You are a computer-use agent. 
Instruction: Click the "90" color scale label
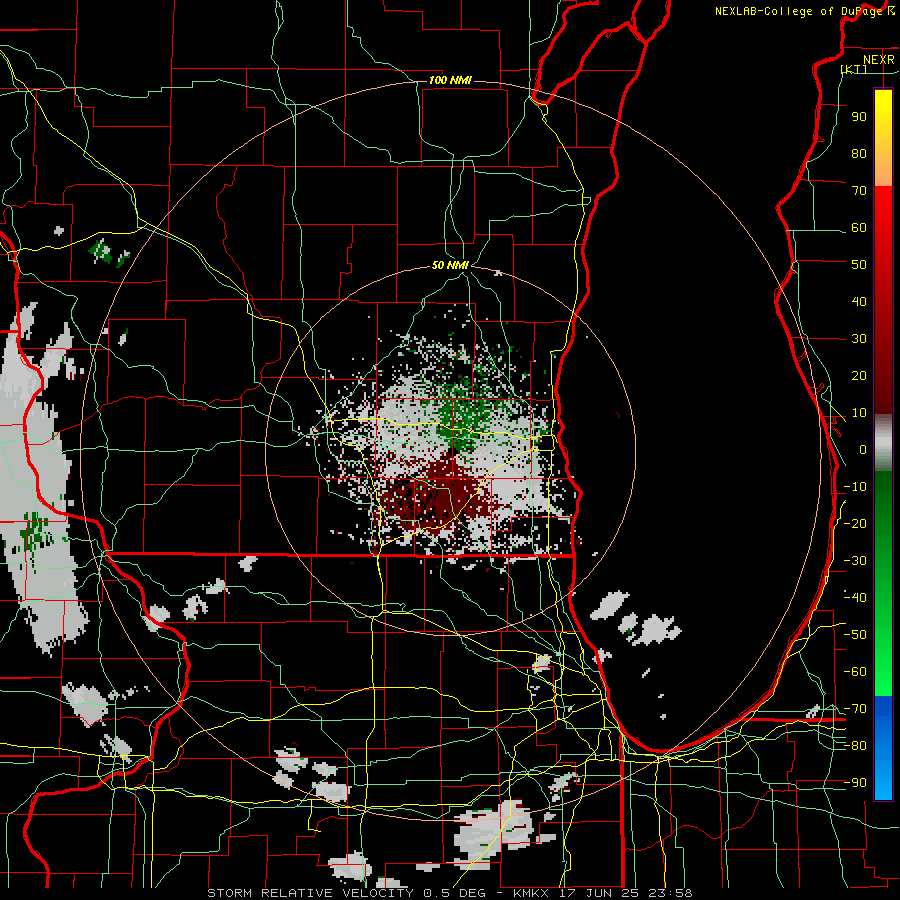tap(859, 117)
